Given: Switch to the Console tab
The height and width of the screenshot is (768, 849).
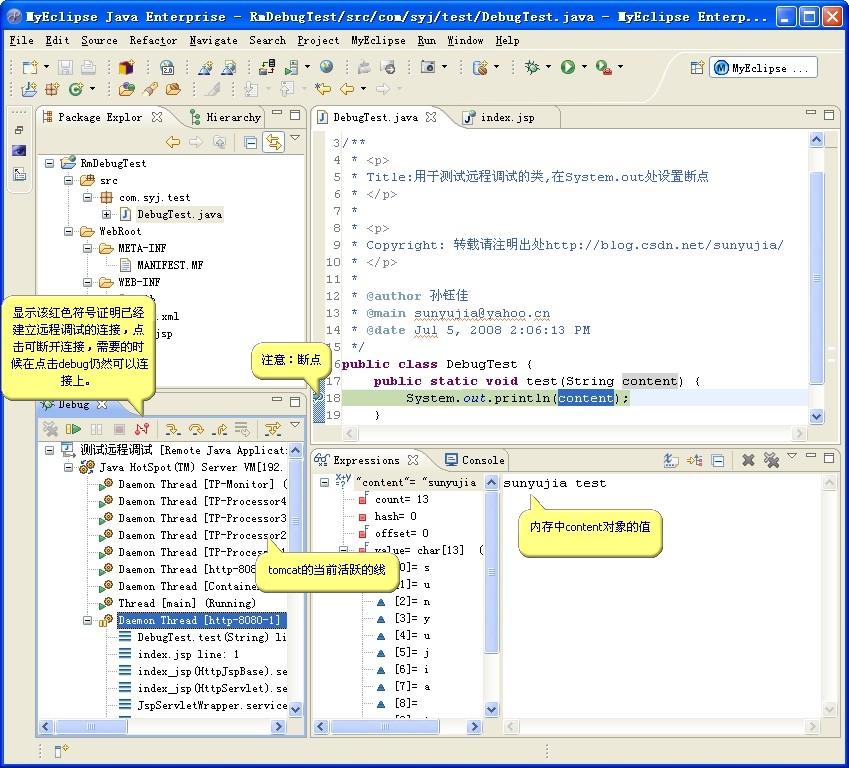Looking at the screenshot, I should 475,460.
